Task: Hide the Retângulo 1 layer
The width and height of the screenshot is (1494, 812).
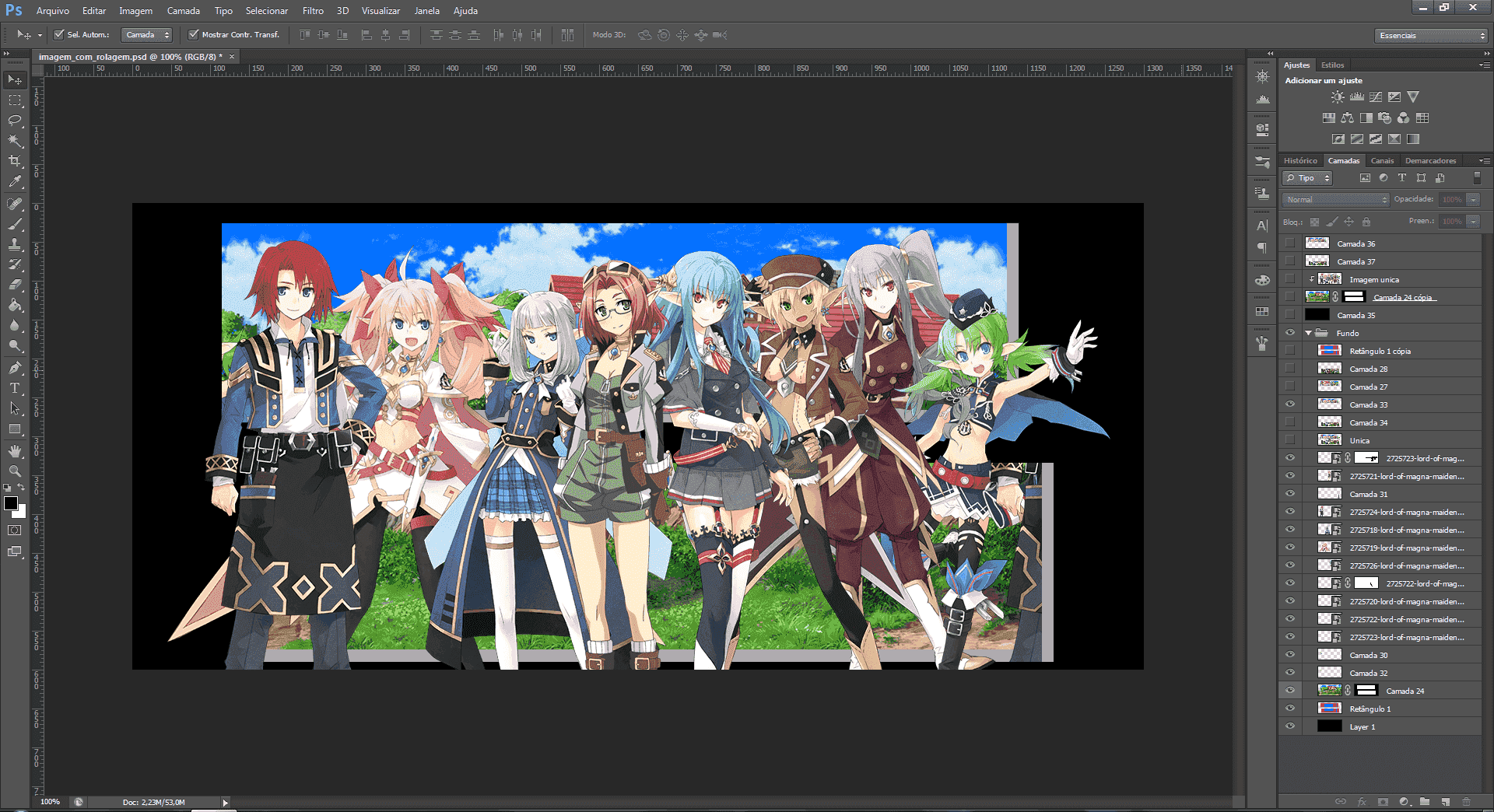Action: [1290, 709]
